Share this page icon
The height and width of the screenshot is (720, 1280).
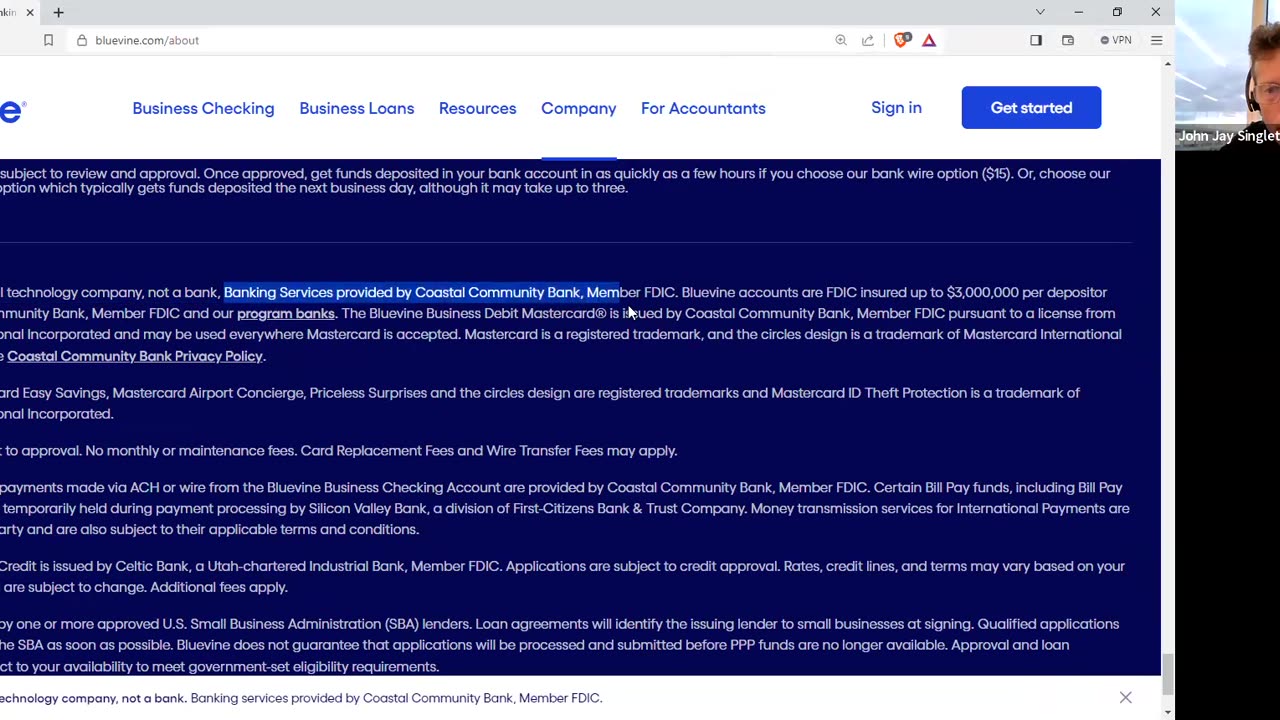click(x=868, y=40)
